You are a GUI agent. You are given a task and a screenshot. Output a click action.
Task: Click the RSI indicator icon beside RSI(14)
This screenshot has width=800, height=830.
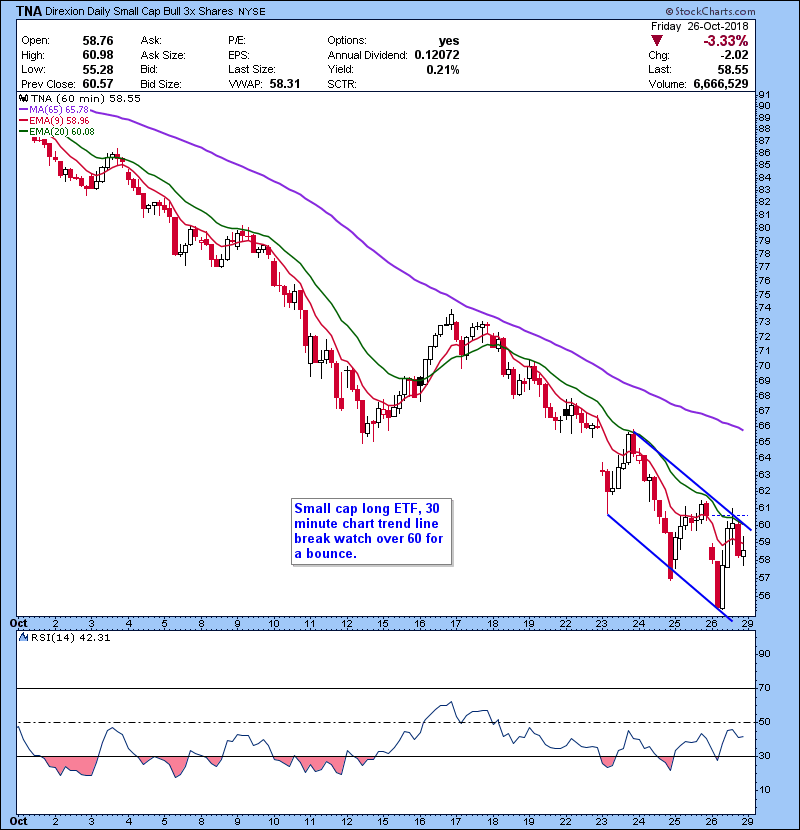point(23,637)
